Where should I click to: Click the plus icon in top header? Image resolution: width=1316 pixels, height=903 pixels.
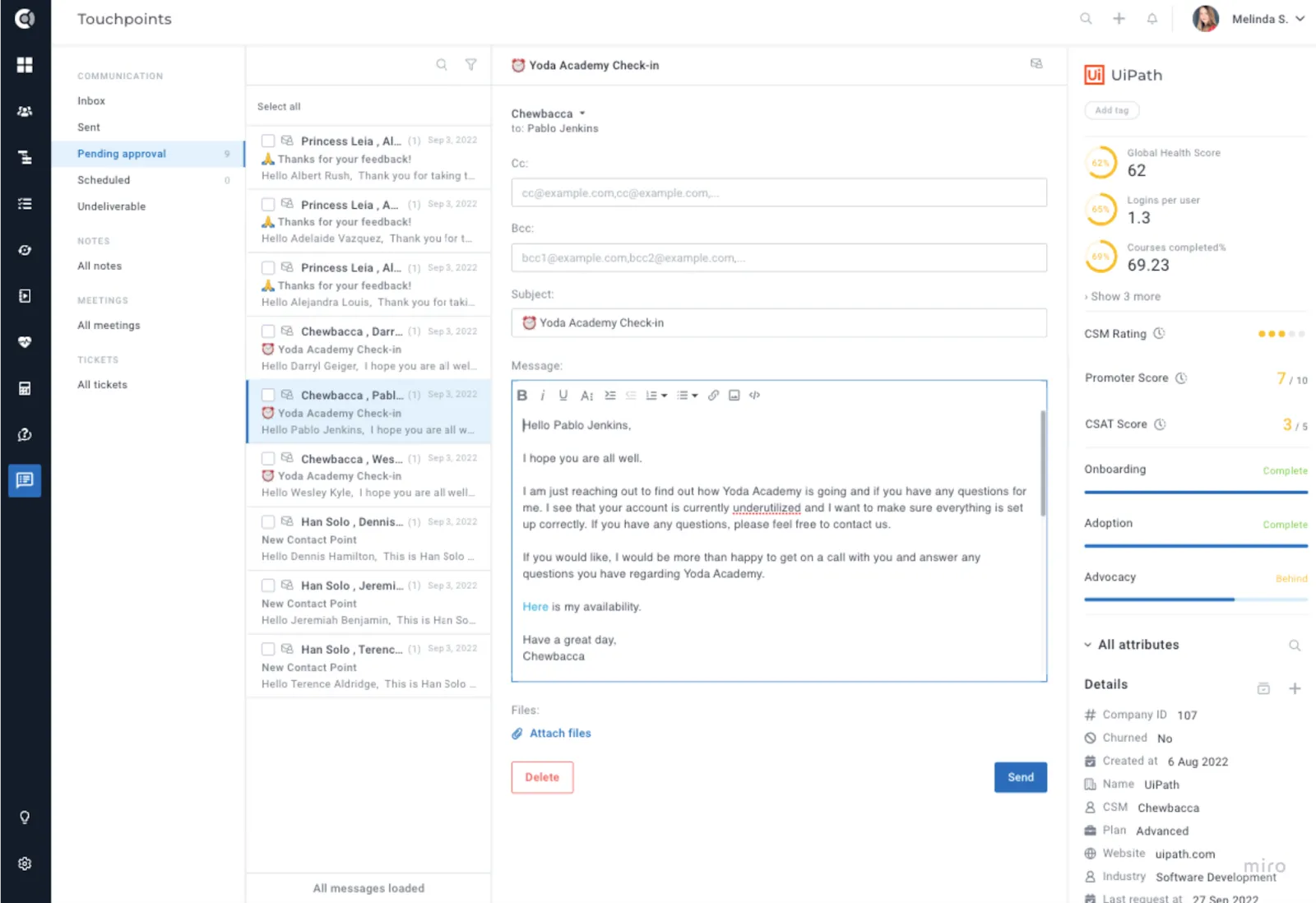[x=1119, y=18]
